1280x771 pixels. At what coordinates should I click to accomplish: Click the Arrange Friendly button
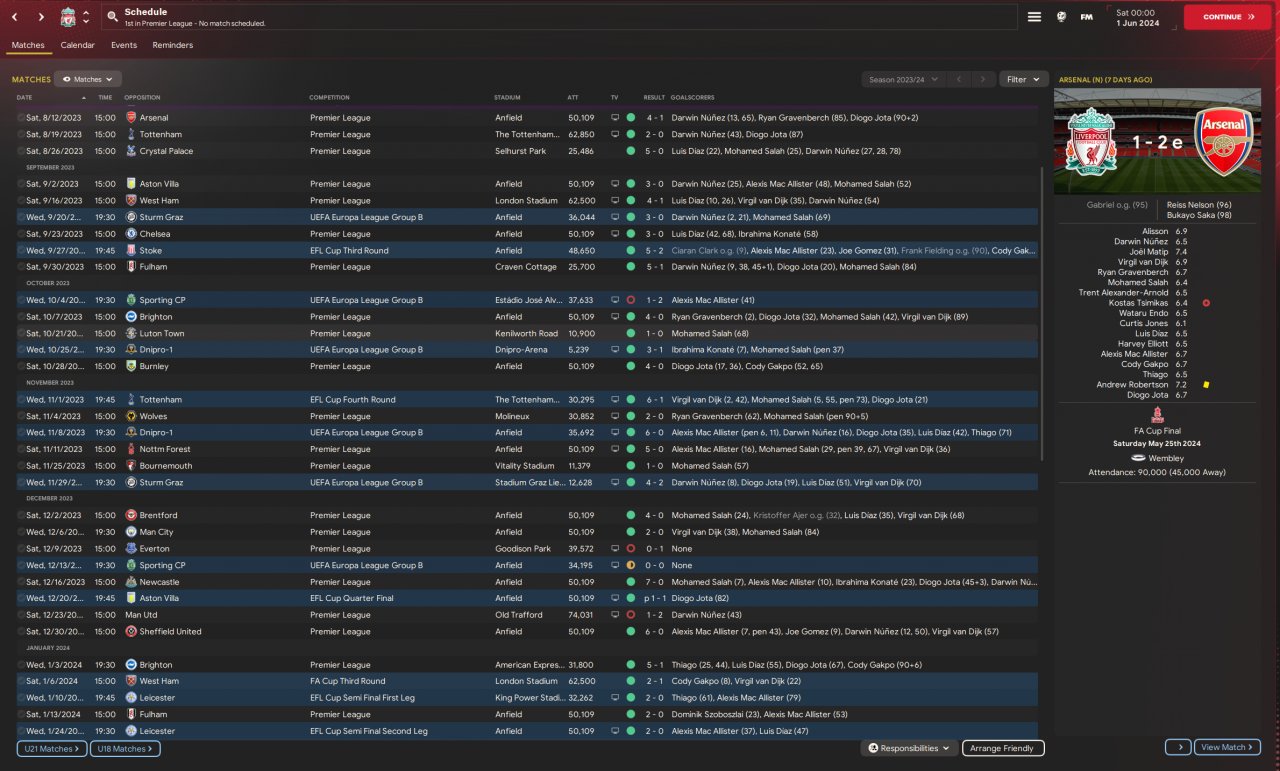click(x=1003, y=748)
